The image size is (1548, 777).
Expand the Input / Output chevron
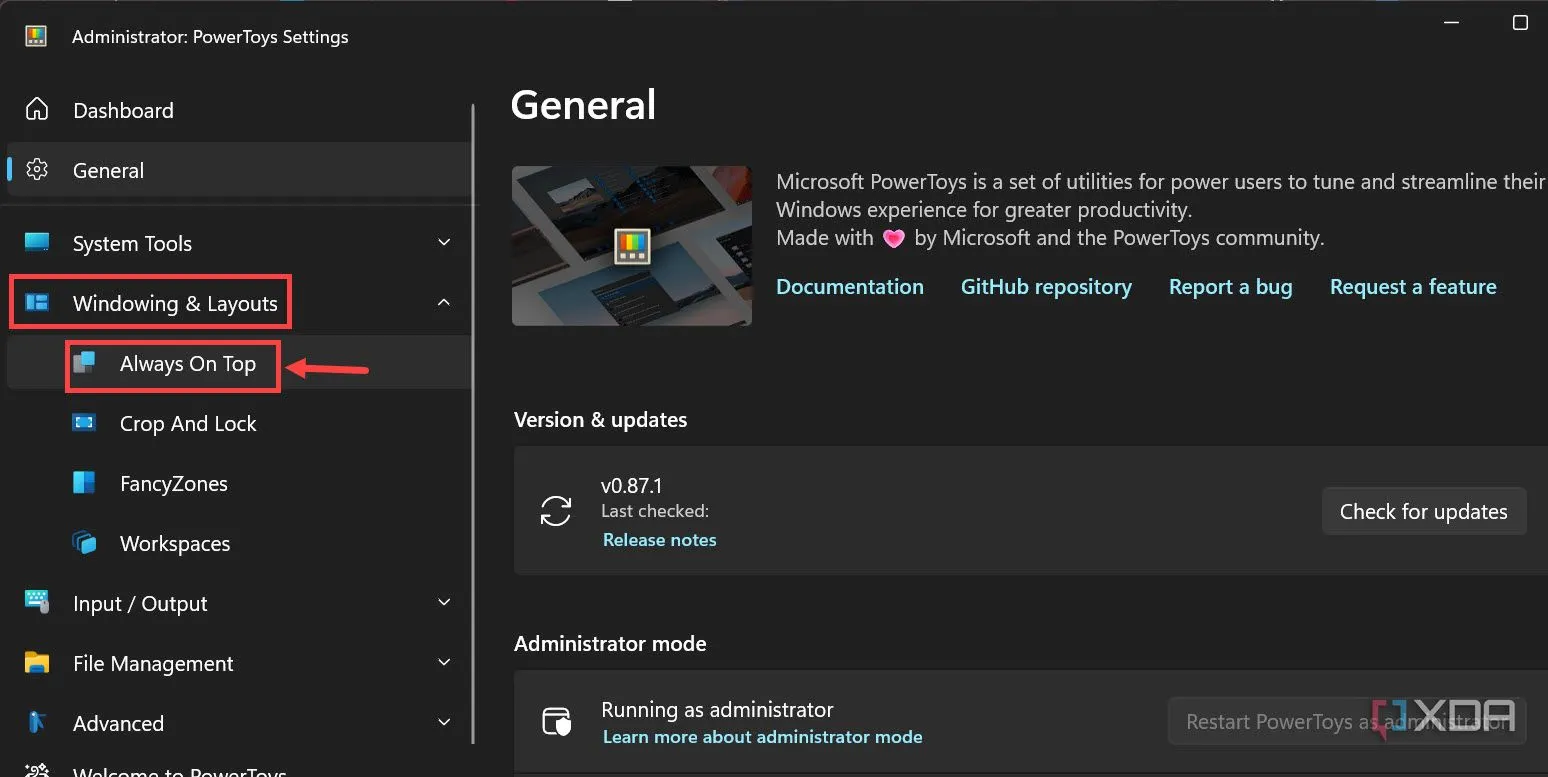(x=444, y=602)
